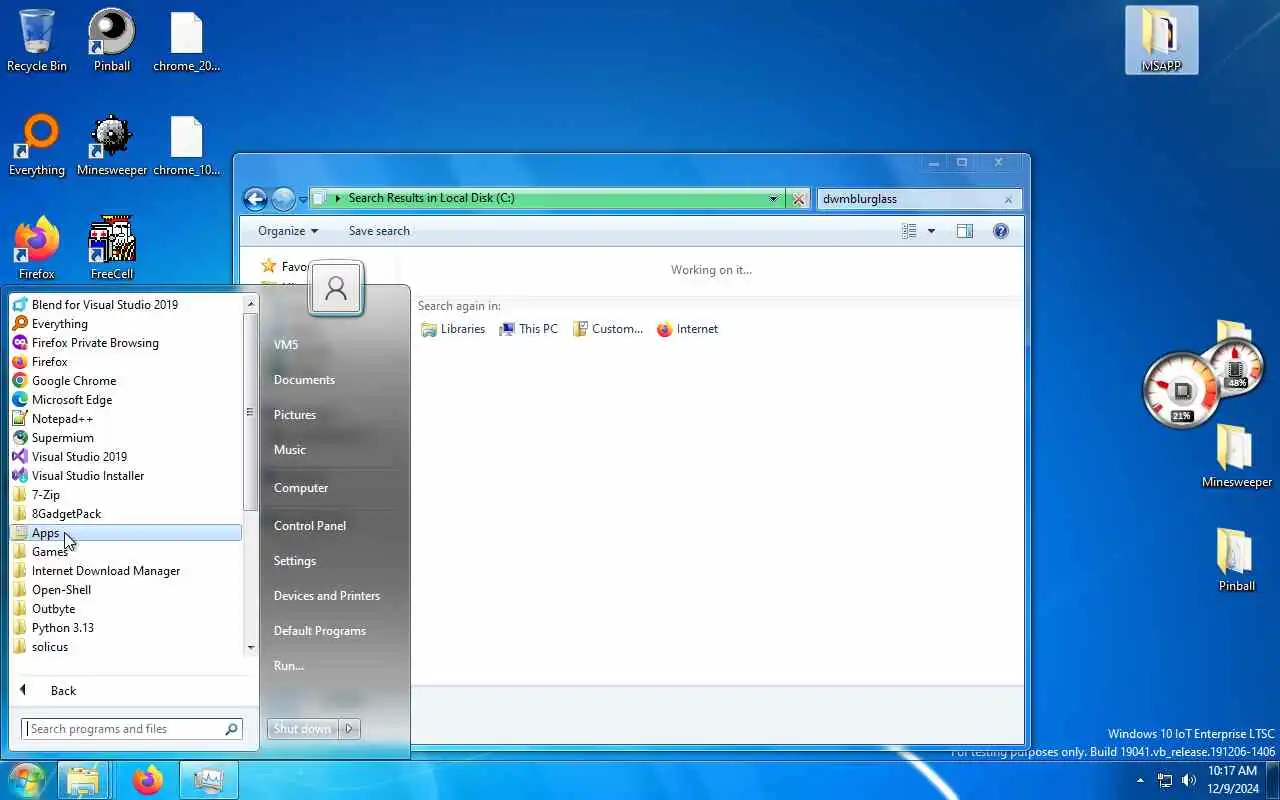Expand the 7-Zip folder in programs list
Image resolution: width=1280 pixels, height=800 pixels.
pos(126,495)
